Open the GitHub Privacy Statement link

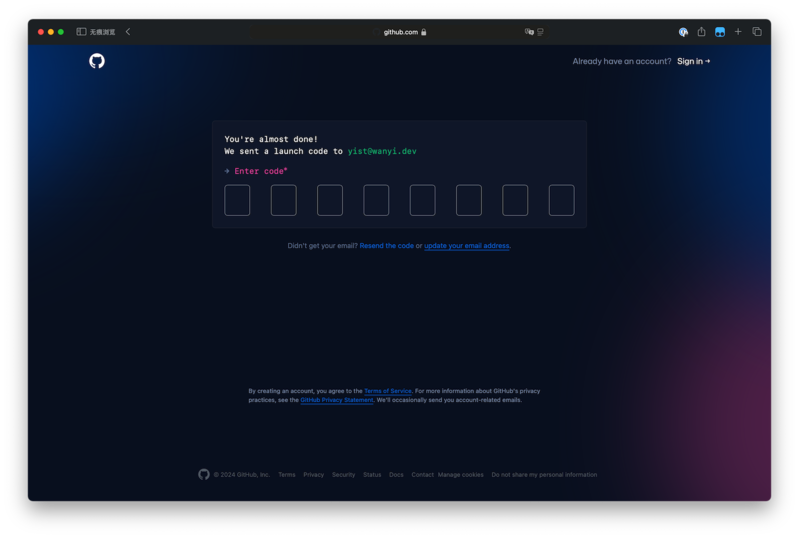point(337,400)
